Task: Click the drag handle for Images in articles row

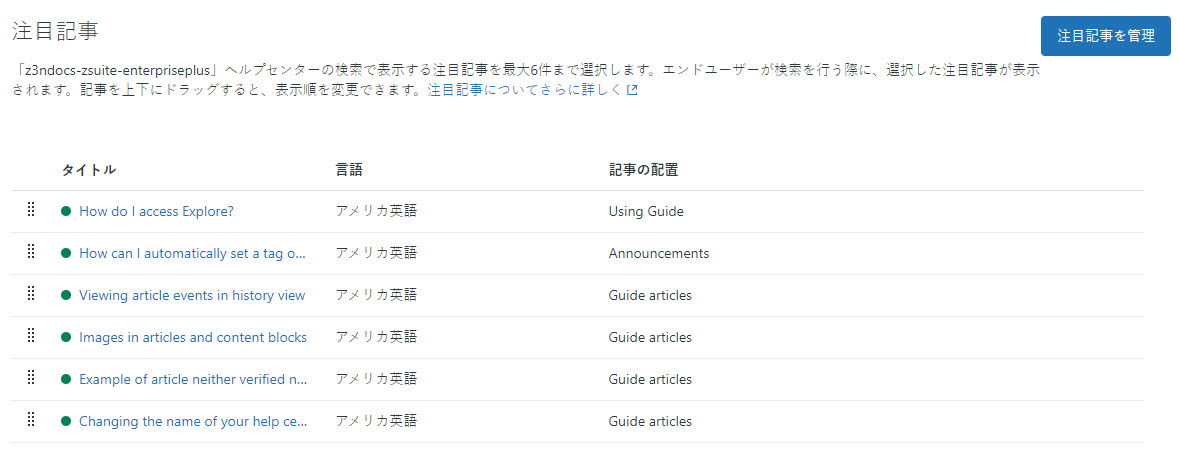Action: click(x=32, y=336)
